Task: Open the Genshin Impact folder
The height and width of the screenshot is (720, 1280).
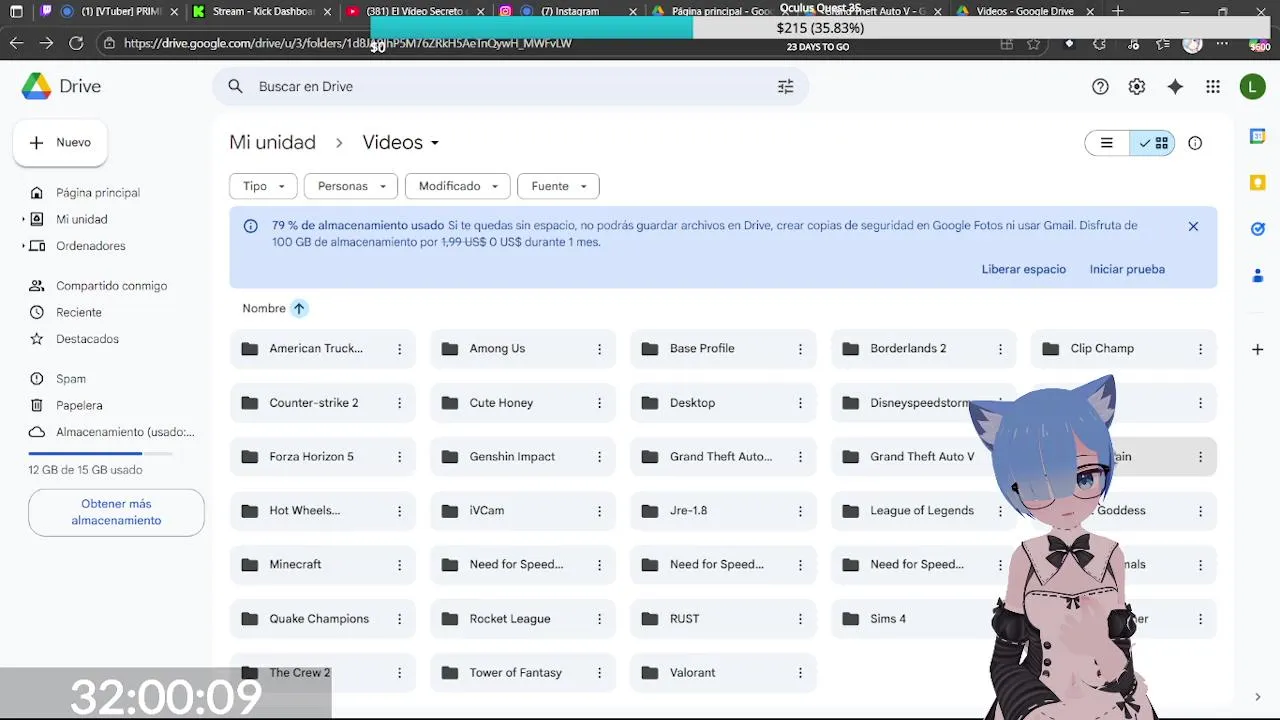Action: click(522, 457)
